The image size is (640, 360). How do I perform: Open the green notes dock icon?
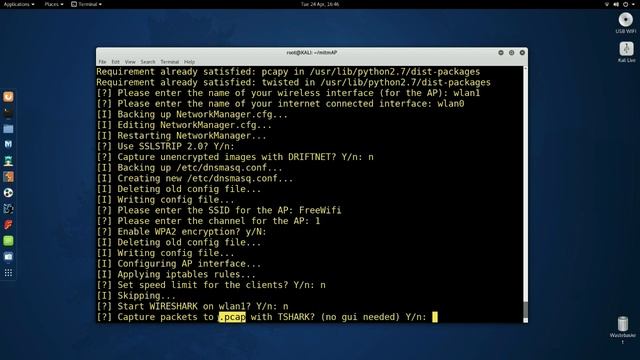pos(8,241)
